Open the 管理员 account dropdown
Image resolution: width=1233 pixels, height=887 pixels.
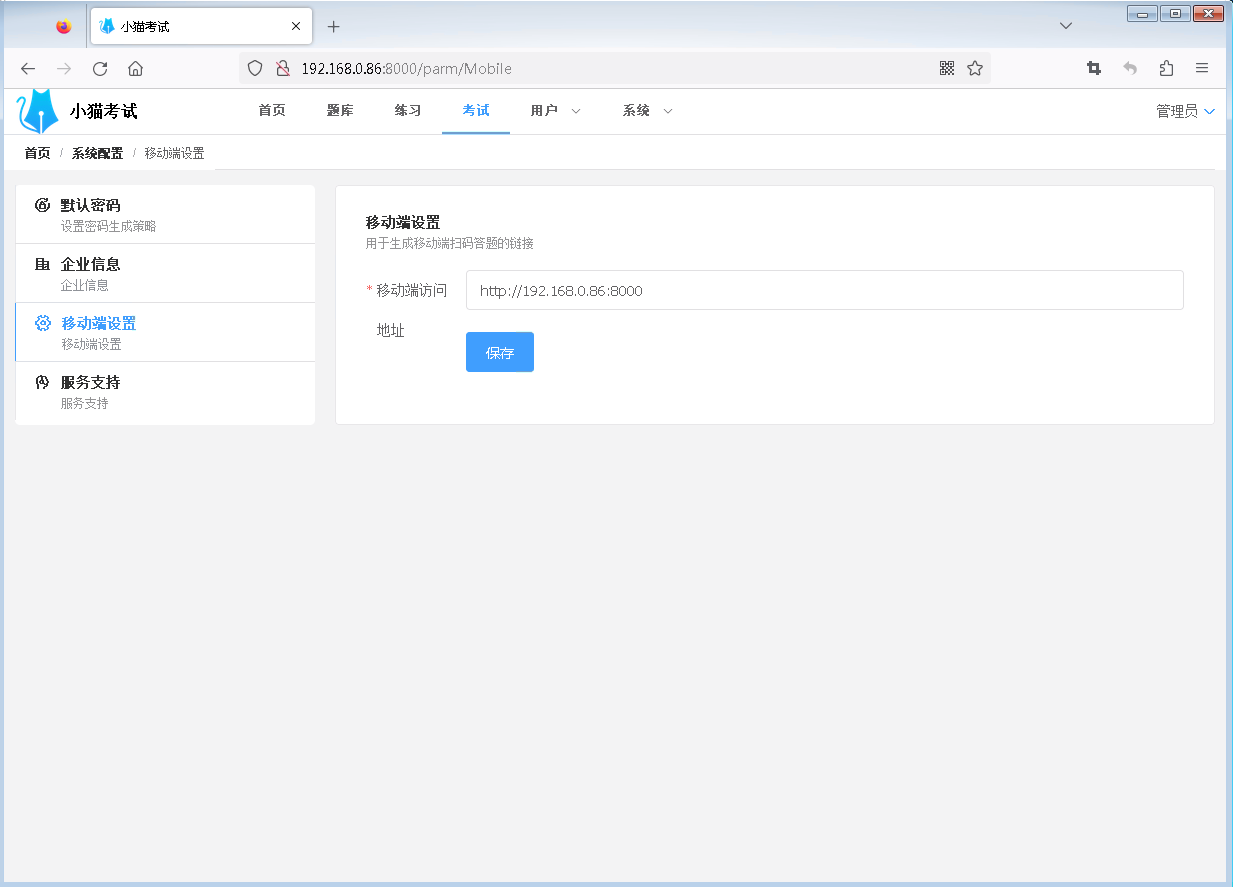[x=1184, y=111]
